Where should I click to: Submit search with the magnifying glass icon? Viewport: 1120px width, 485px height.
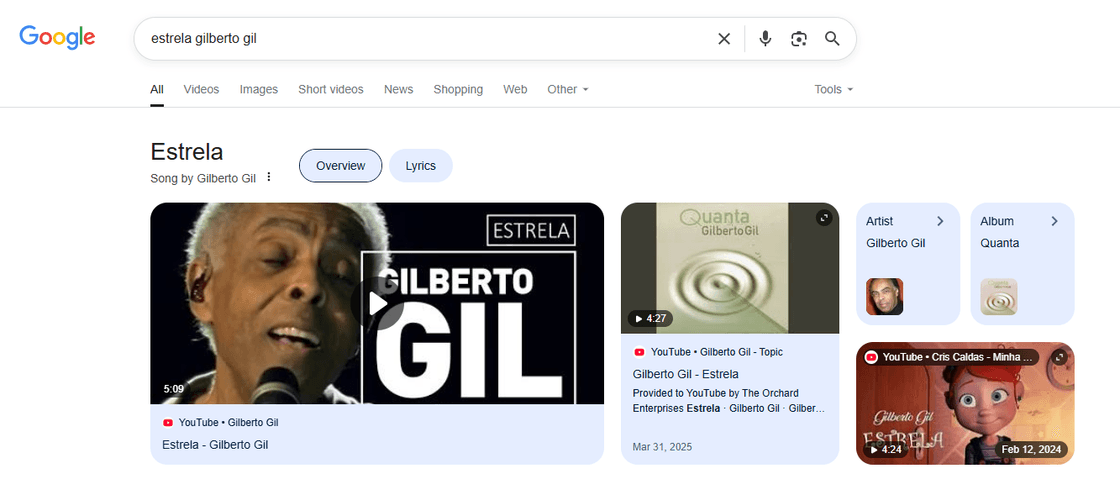[832, 39]
